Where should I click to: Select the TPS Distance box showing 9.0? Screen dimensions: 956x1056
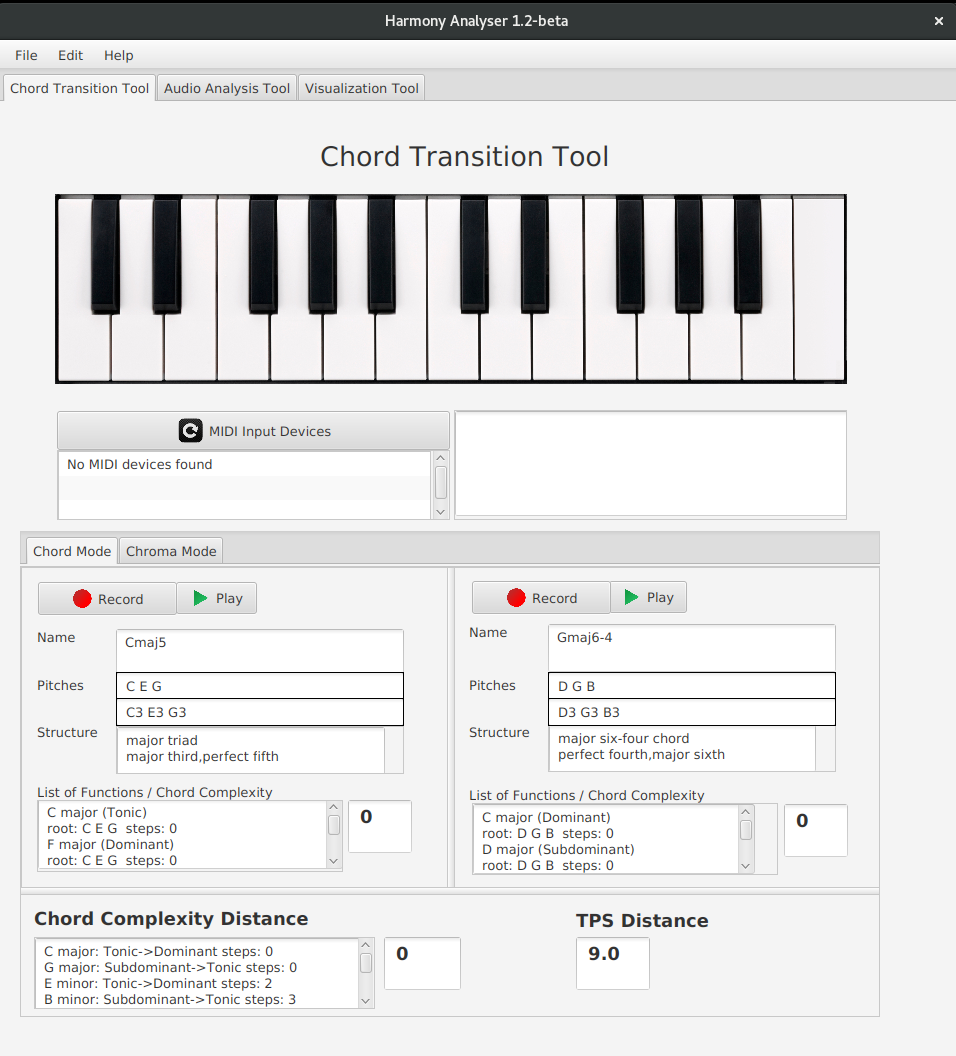tap(612, 963)
